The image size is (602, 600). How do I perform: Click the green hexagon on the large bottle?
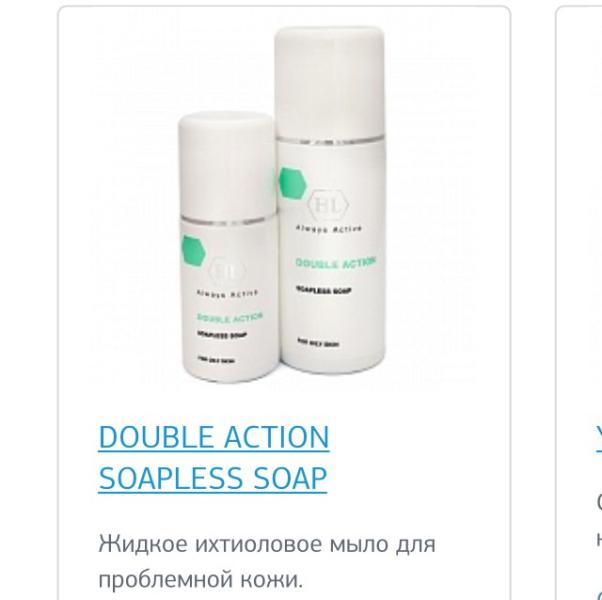(x=293, y=183)
